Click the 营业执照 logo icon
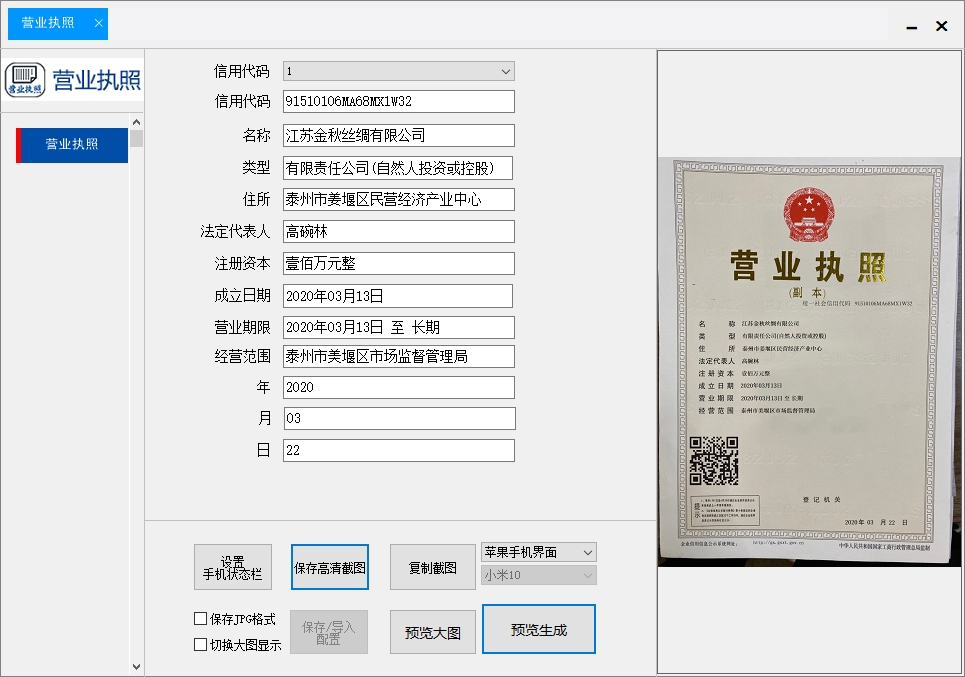This screenshot has width=965, height=677. click(24, 78)
